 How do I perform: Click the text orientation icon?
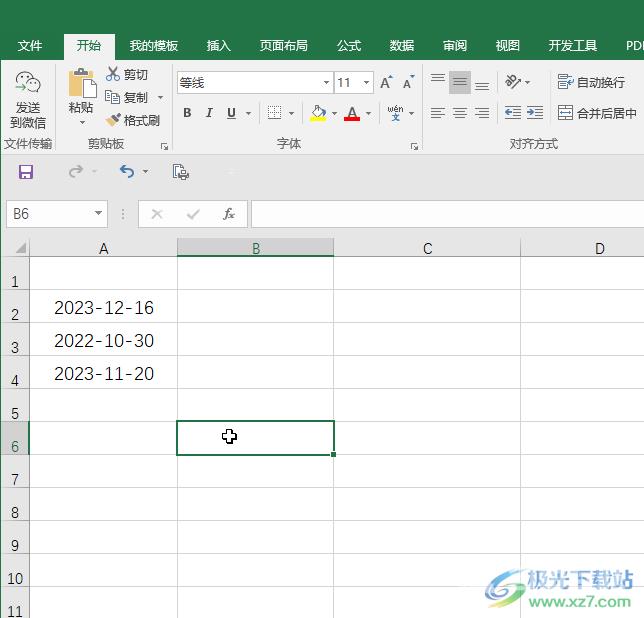coord(513,82)
